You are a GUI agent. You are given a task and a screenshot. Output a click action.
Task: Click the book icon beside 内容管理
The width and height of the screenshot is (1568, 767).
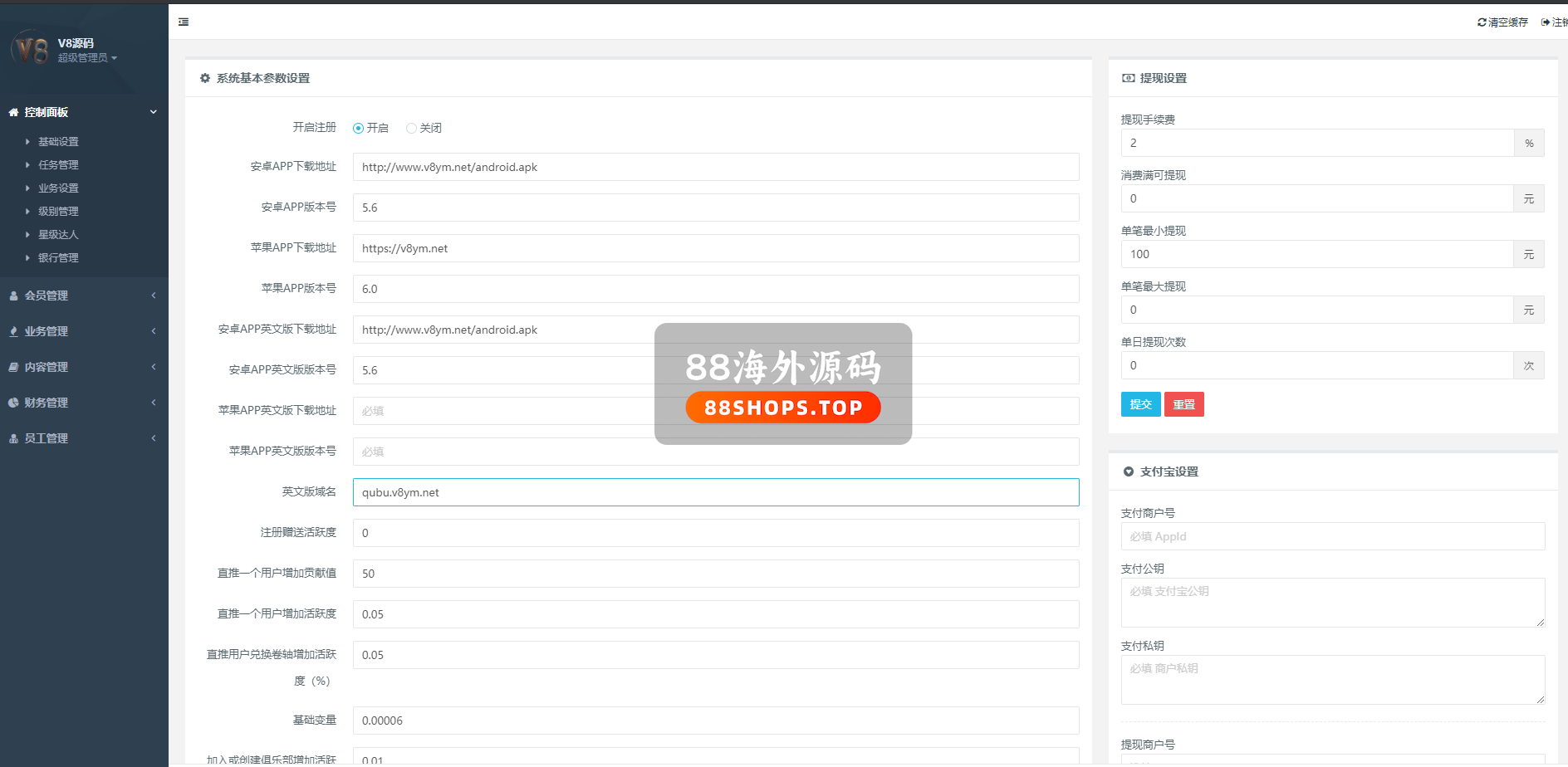[x=13, y=367]
